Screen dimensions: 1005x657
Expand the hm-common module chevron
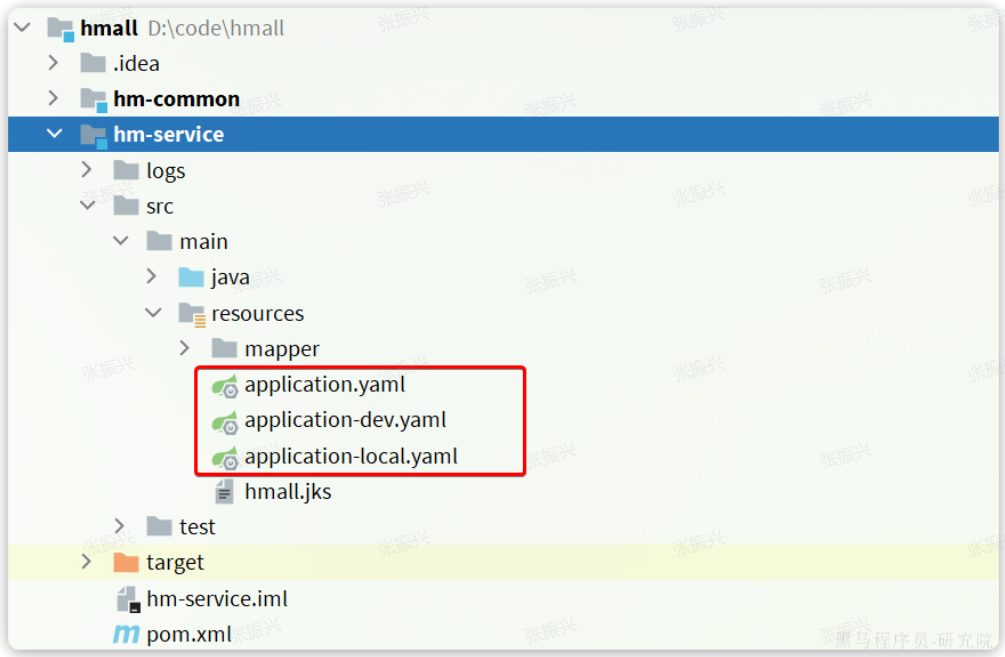[54, 98]
